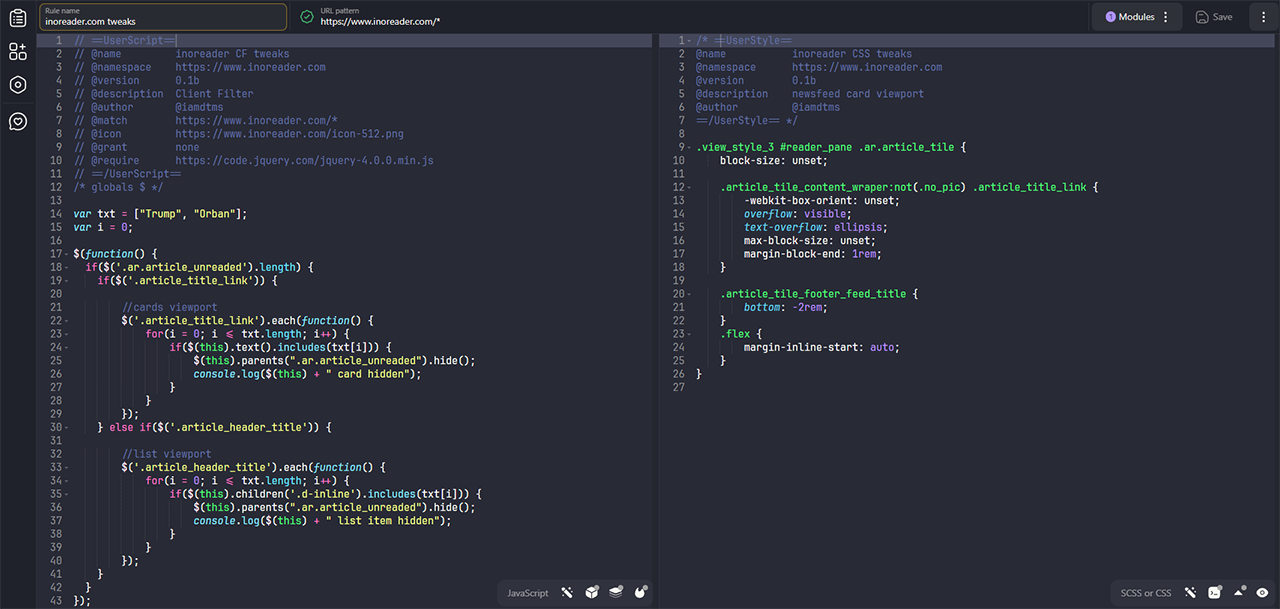The height and width of the screenshot is (609, 1280).
Task: Click the '==UserScript==' text on JS line 1
Action: point(134,40)
